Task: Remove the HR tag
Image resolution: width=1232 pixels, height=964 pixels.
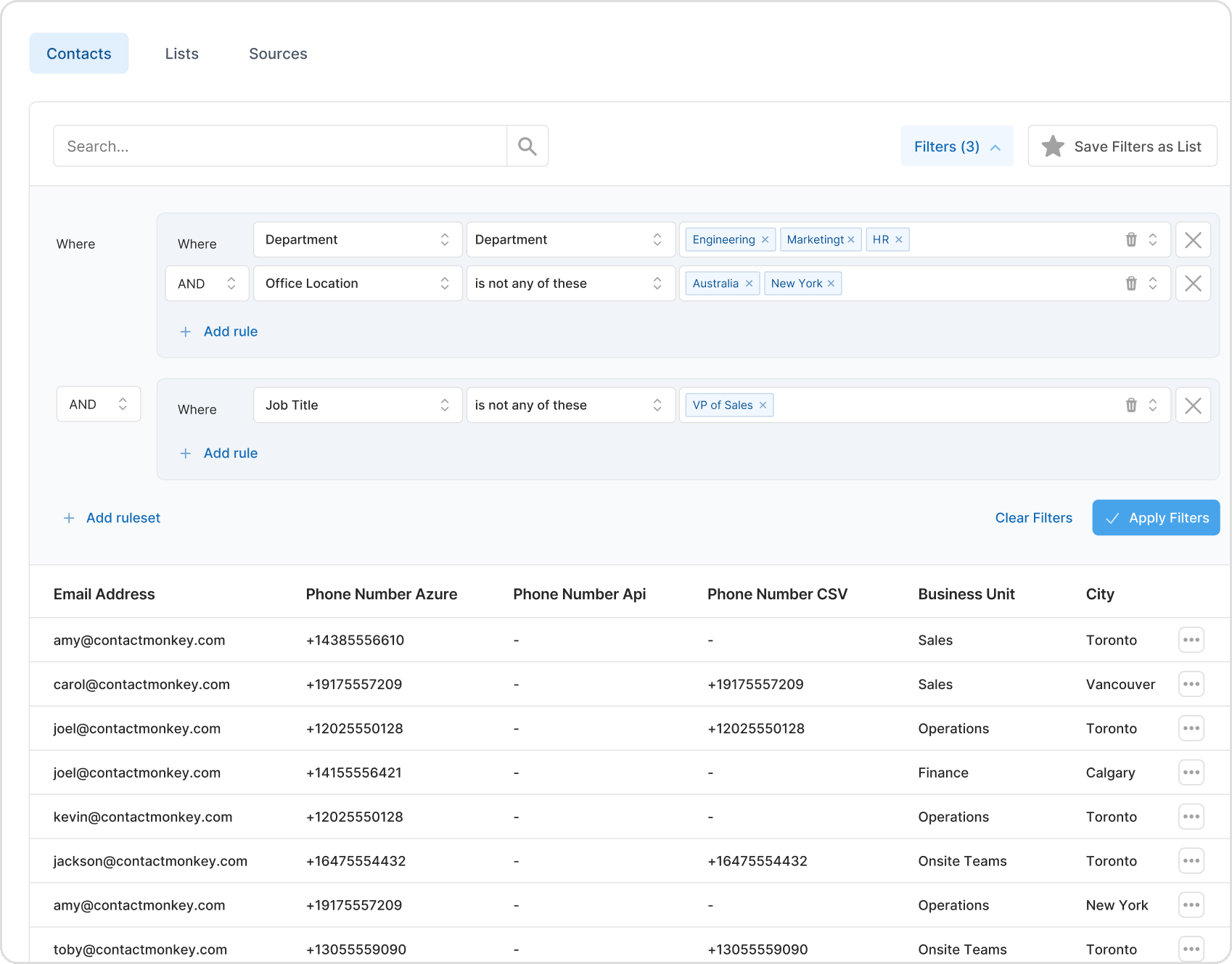Action: (x=899, y=240)
